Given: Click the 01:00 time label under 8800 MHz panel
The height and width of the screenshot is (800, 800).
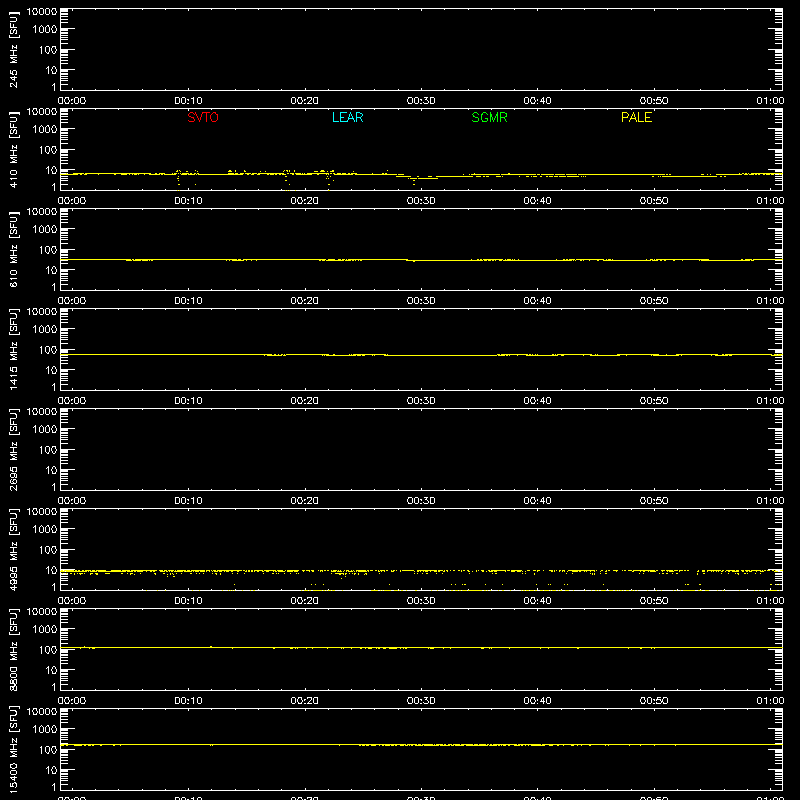Looking at the screenshot, I should tap(770, 701).
